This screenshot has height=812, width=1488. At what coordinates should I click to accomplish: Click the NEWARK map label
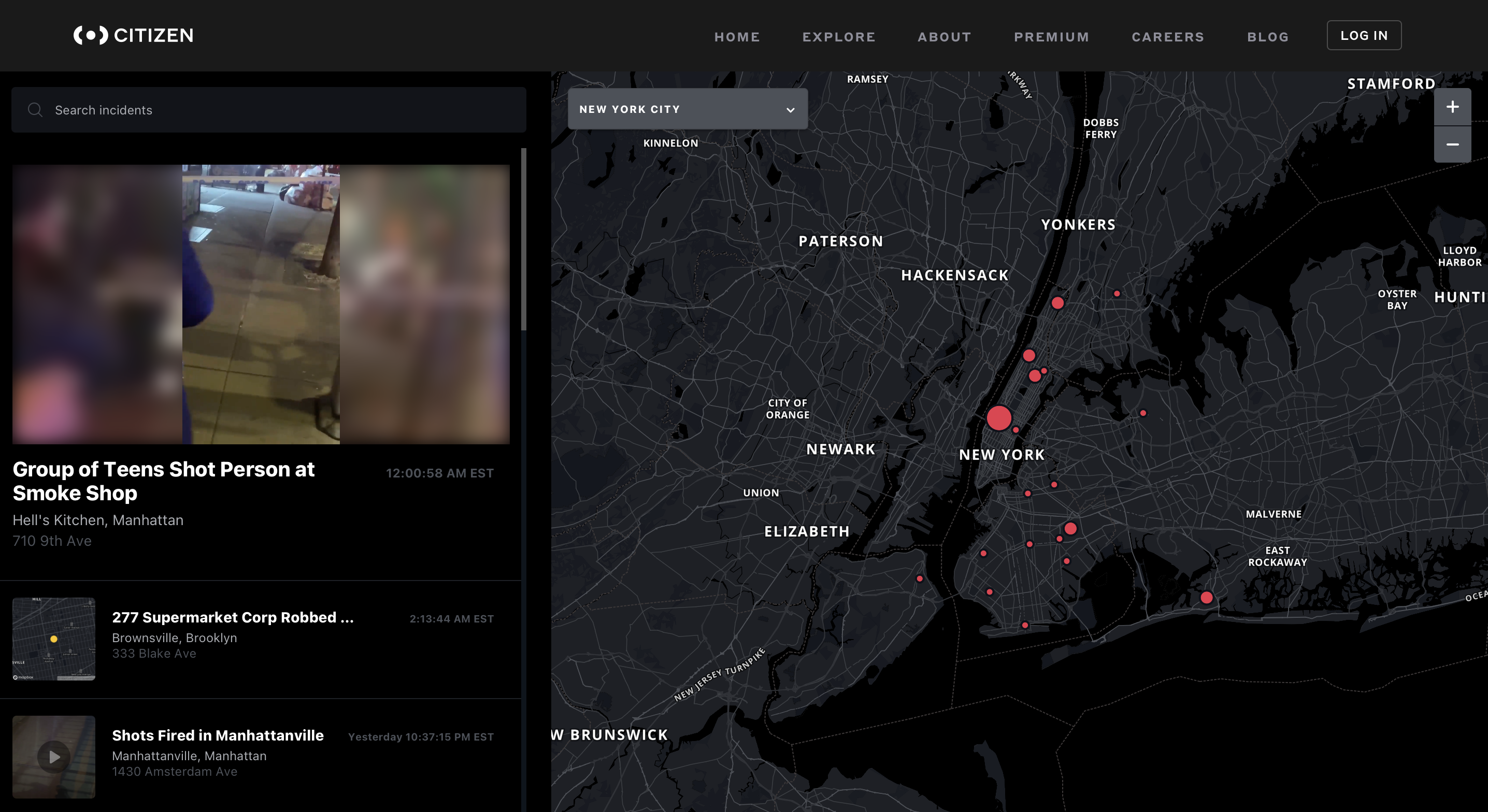840,450
